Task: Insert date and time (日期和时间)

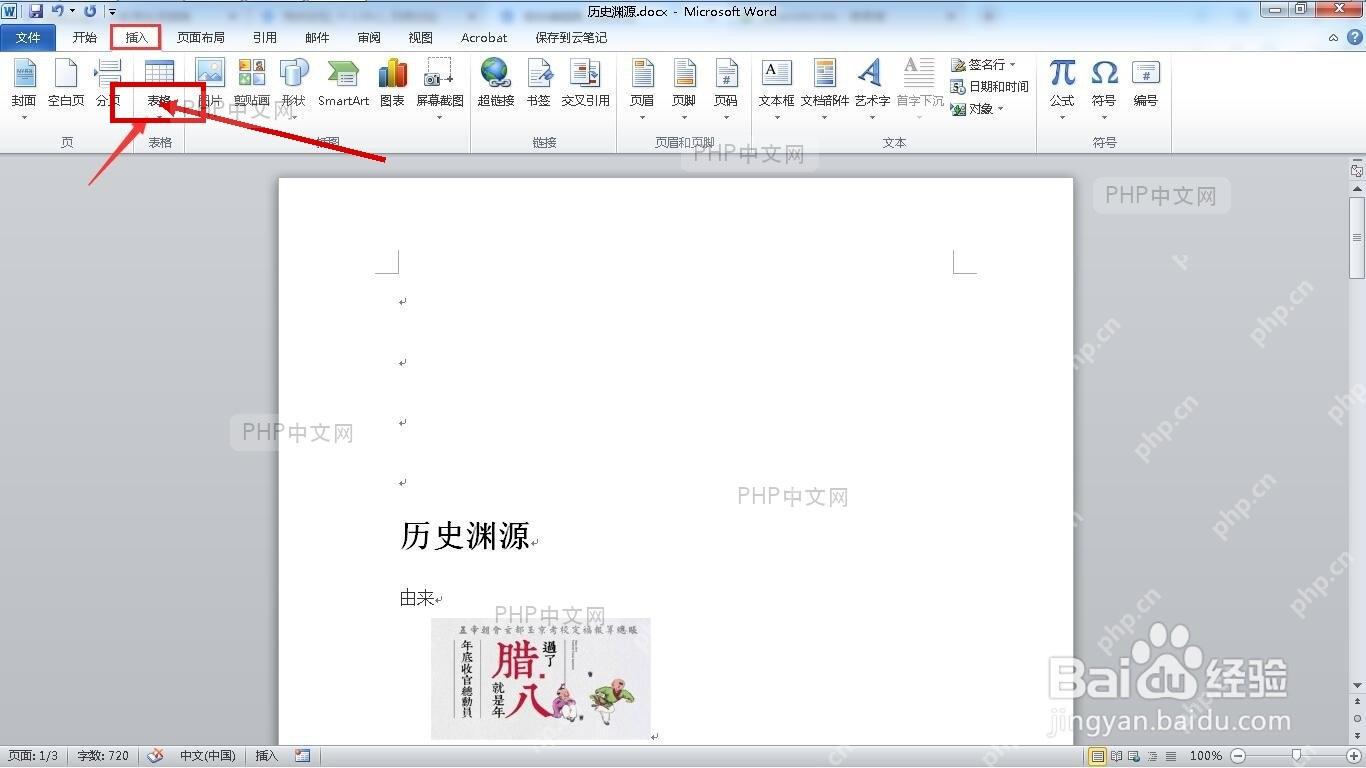Action: [990, 87]
